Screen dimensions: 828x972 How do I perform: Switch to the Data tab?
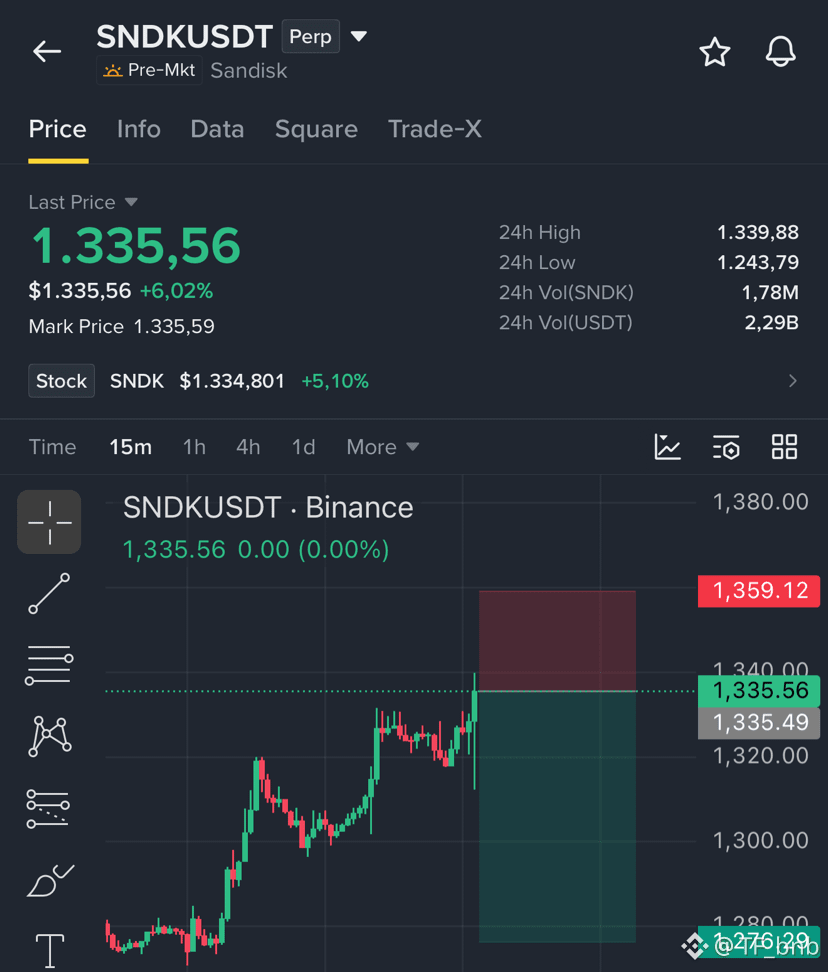click(x=218, y=129)
